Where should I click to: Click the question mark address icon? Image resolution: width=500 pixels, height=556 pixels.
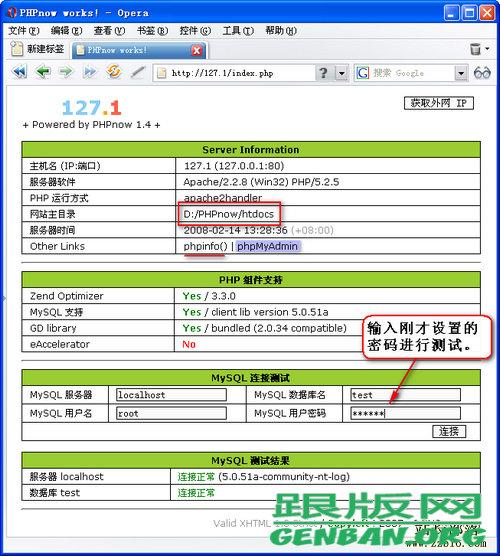point(323,73)
